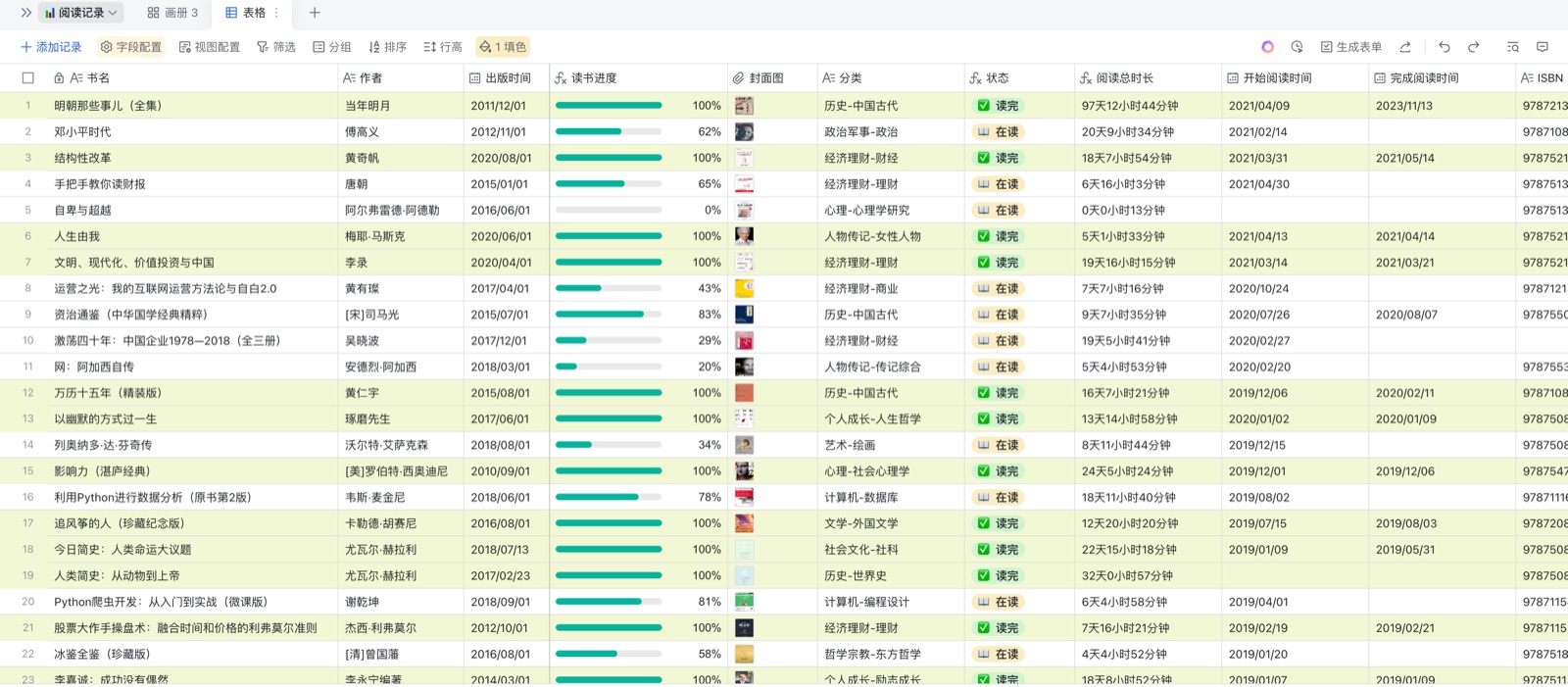Click the calendar icon of 开始阅读时间 column

pyautogui.click(x=1233, y=78)
